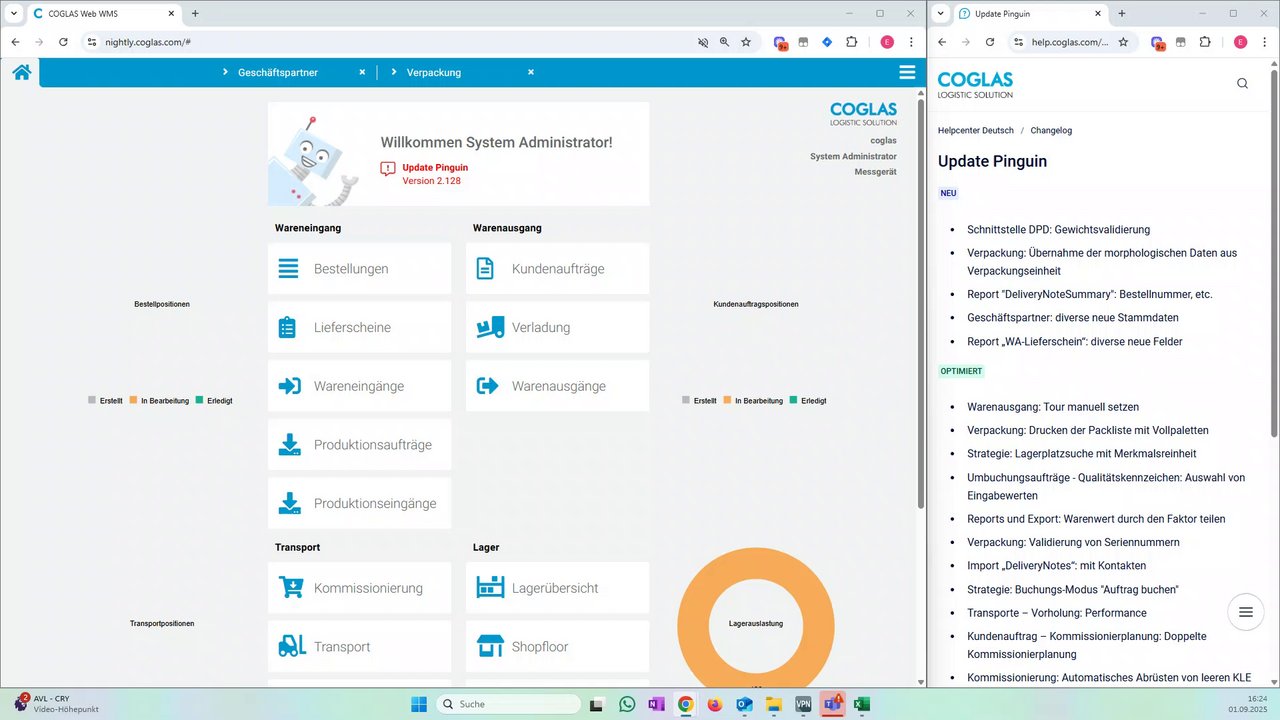This screenshot has width=1280, height=720.
Task: Open the Firefox taskbar icon
Action: [714, 704]
